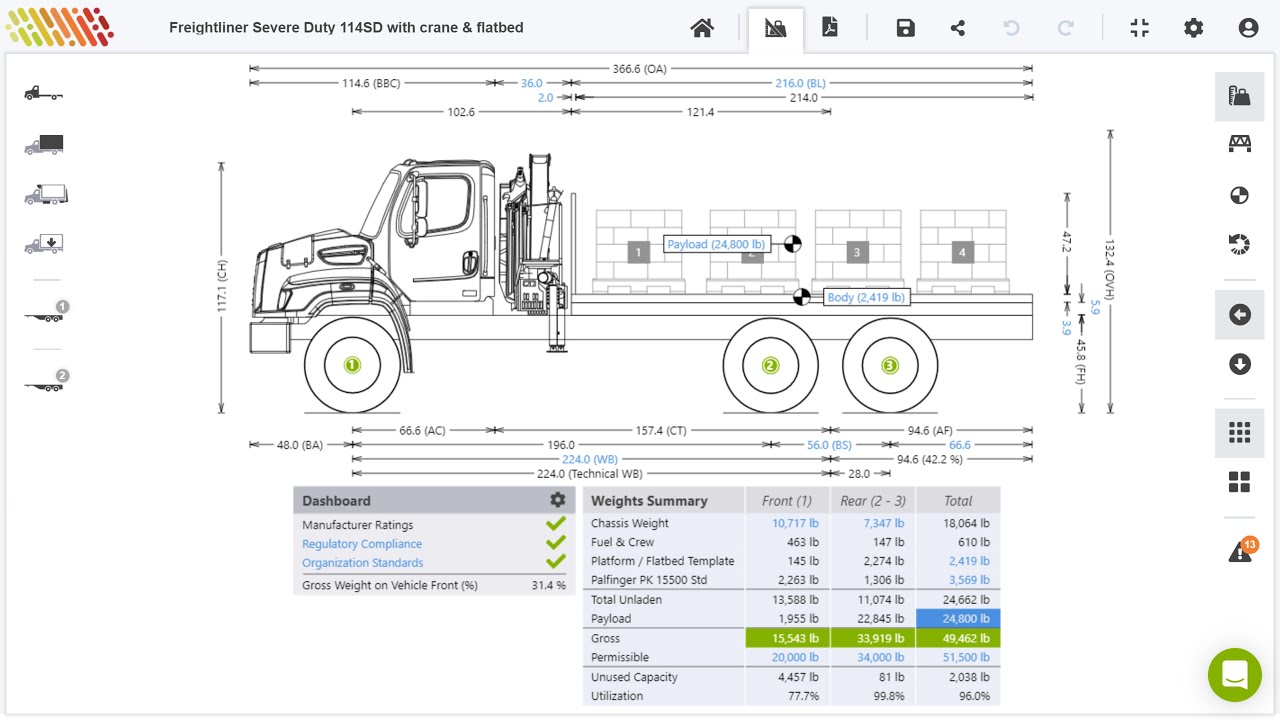
Task: Open warnings icon with 13 badge
Action: coord(1242,550)
